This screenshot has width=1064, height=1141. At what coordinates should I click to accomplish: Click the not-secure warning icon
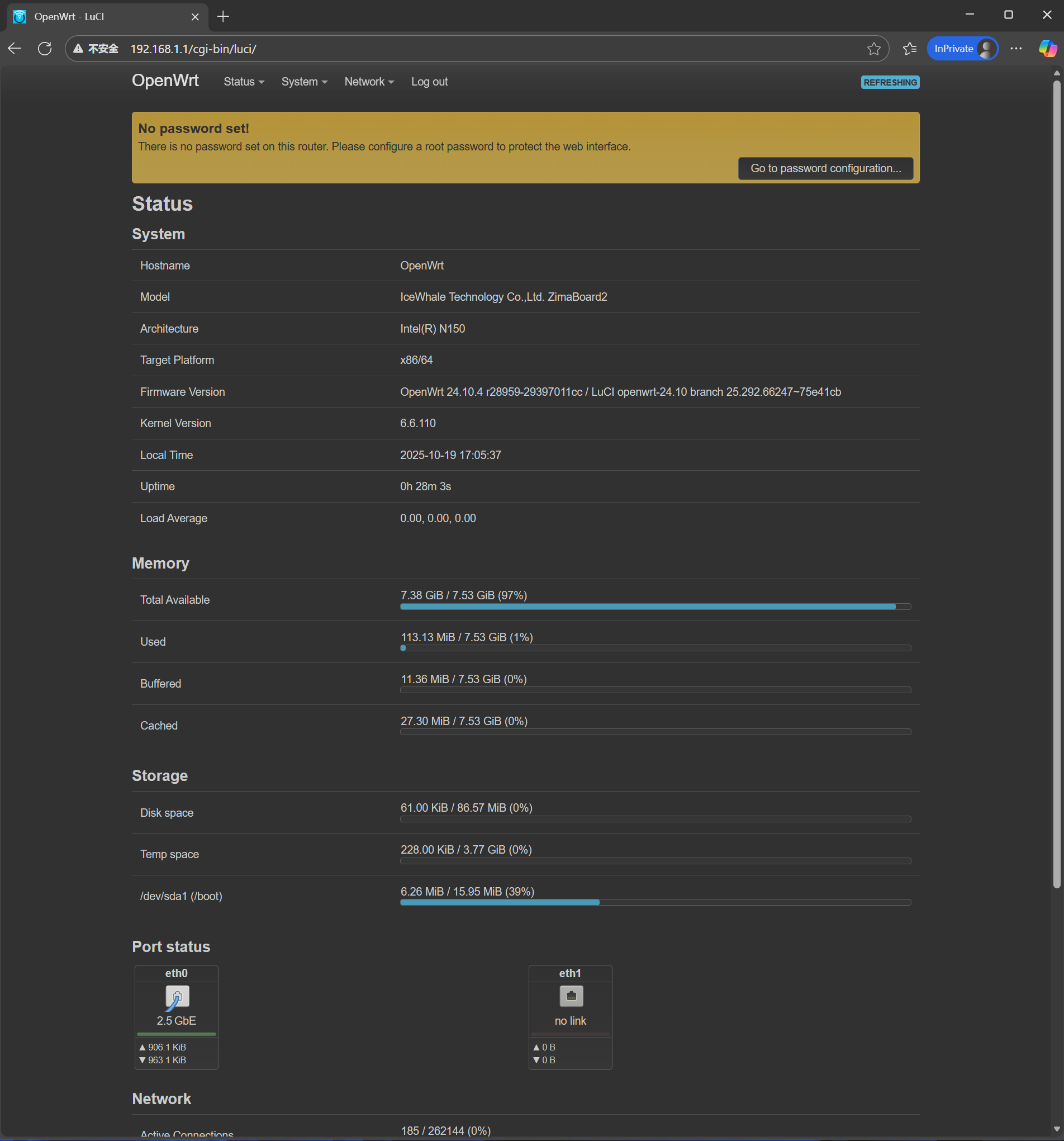pyautogui.click(x=78, y=49)
